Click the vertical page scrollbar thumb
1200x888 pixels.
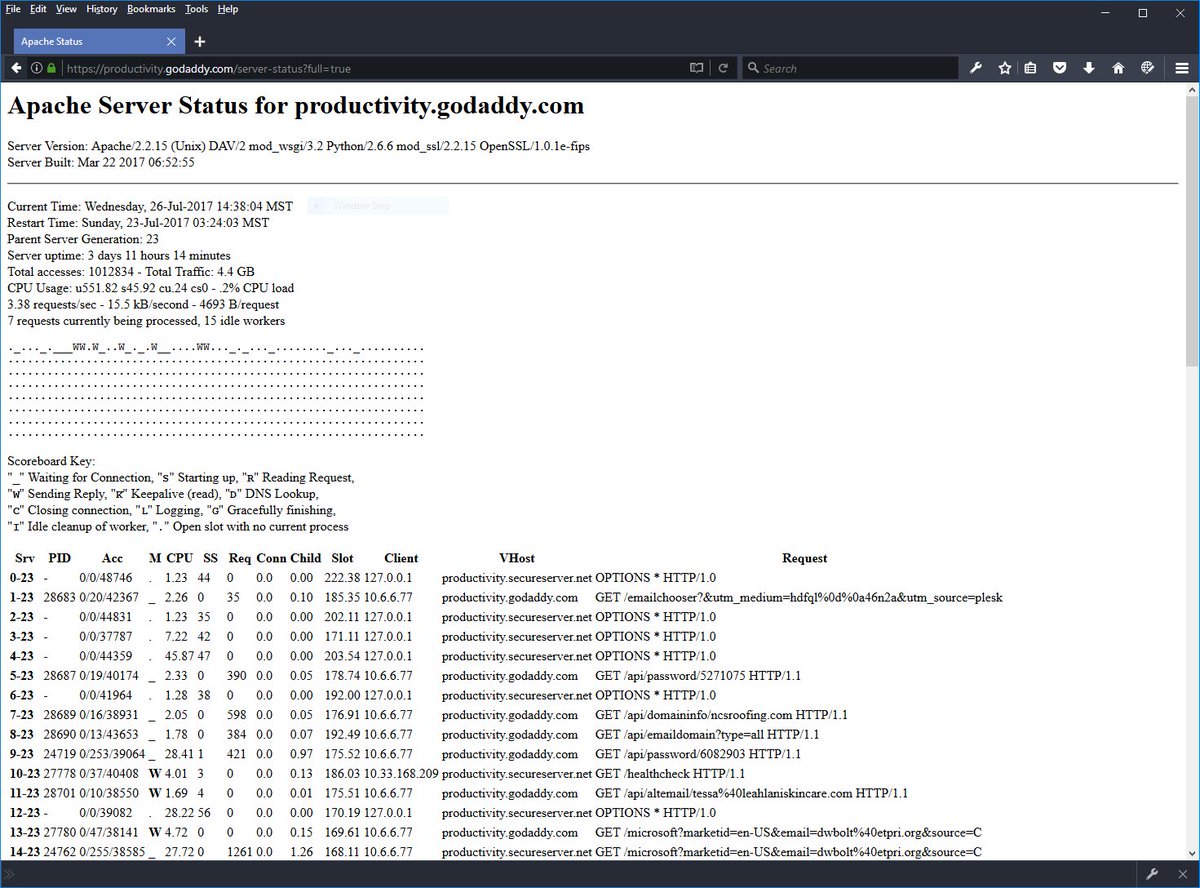[x=1192, y=231]
